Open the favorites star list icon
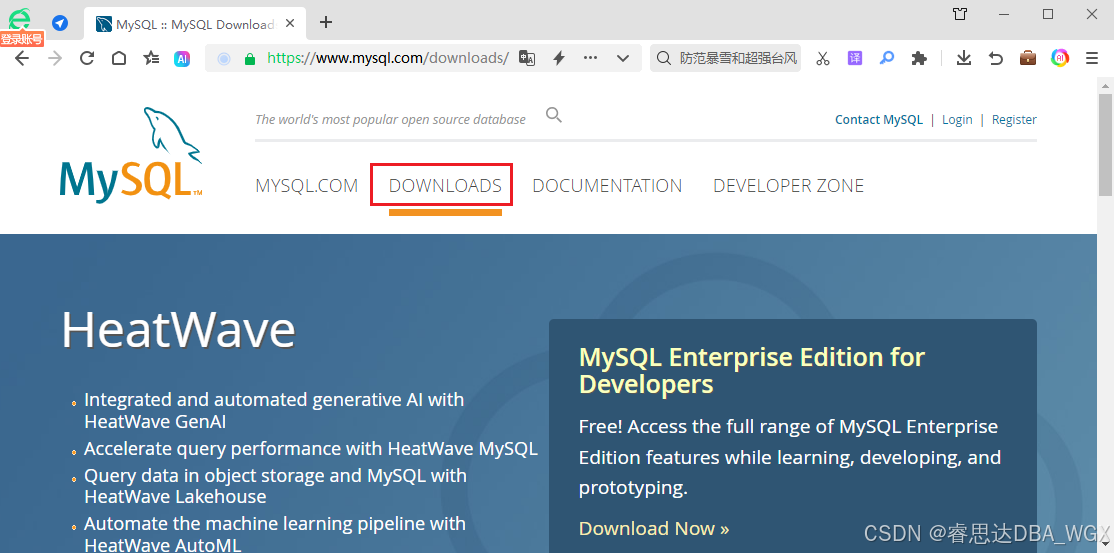The image size is (1114, 554). [x=151, y=58]
